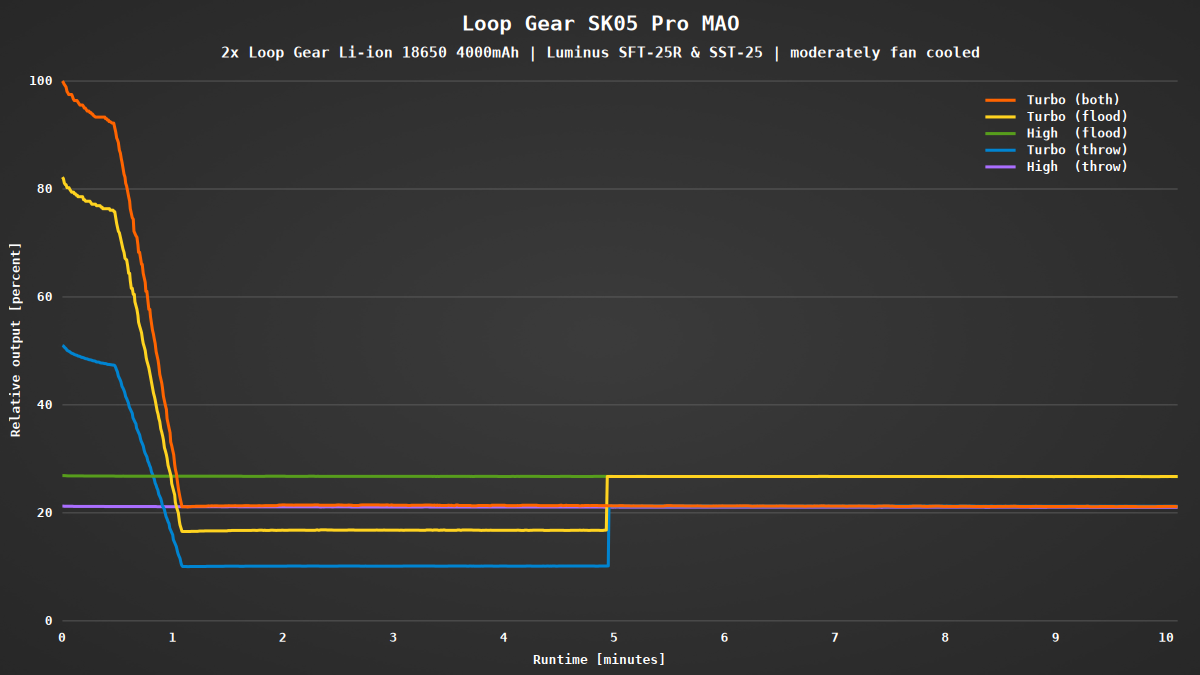Click the y-axis tick label 60

[x=44, y=297]
